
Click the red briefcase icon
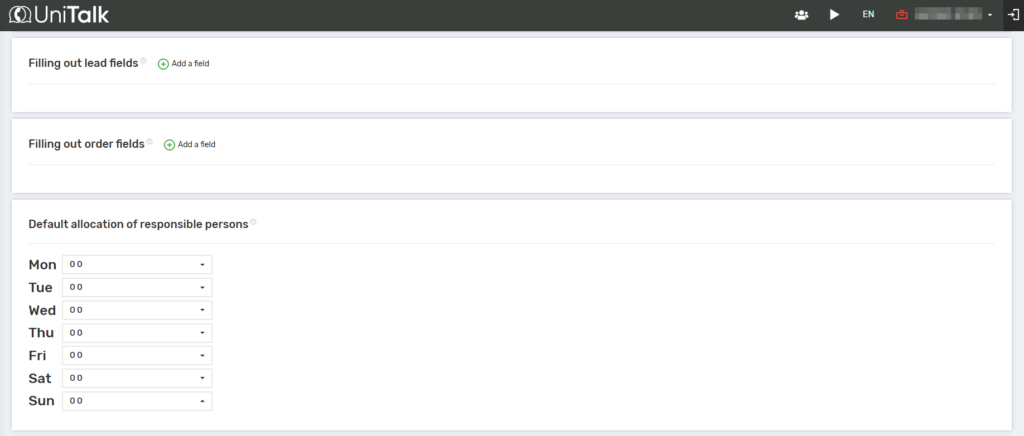901,15
